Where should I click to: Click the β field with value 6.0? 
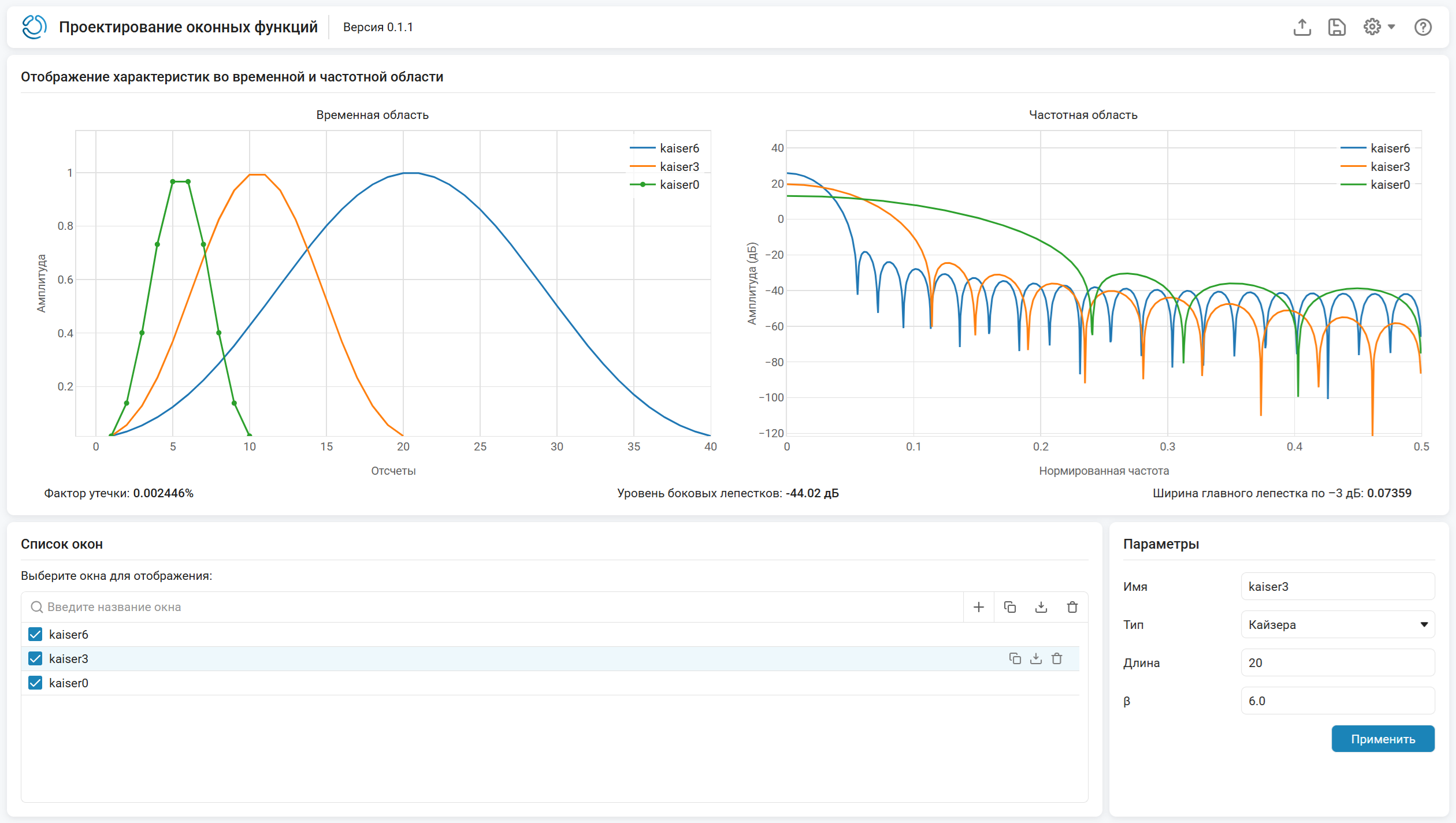[x=1338, y=701]
